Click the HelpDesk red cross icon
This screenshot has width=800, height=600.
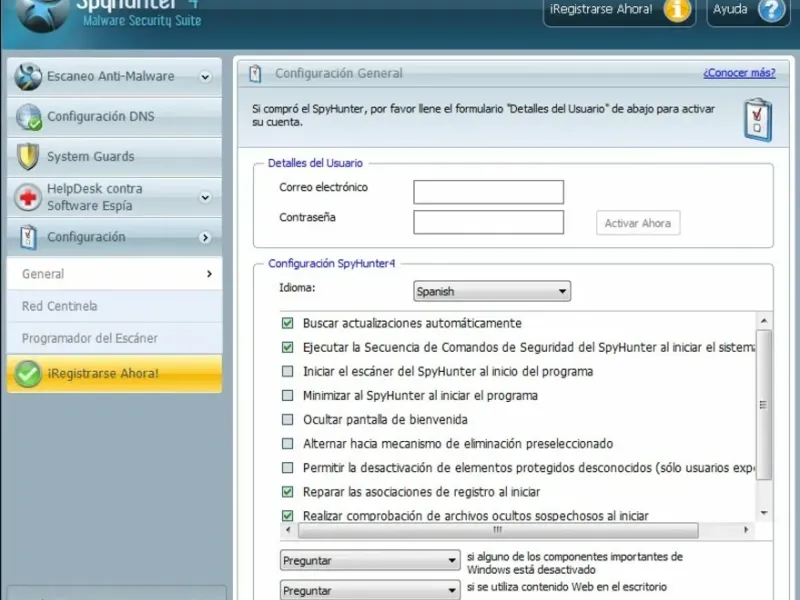click(28, 197)
